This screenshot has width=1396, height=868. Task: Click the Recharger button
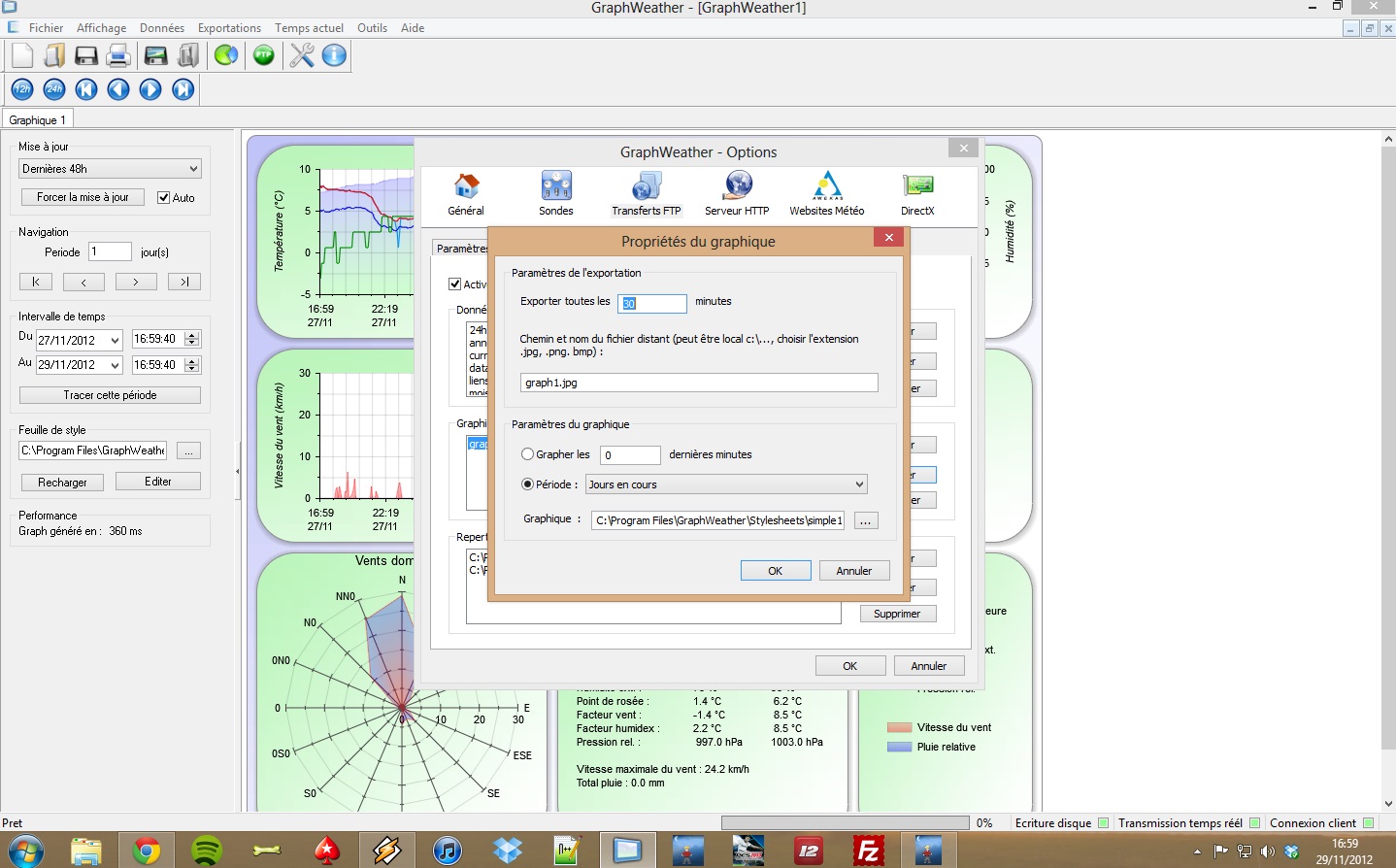[62, 483]
